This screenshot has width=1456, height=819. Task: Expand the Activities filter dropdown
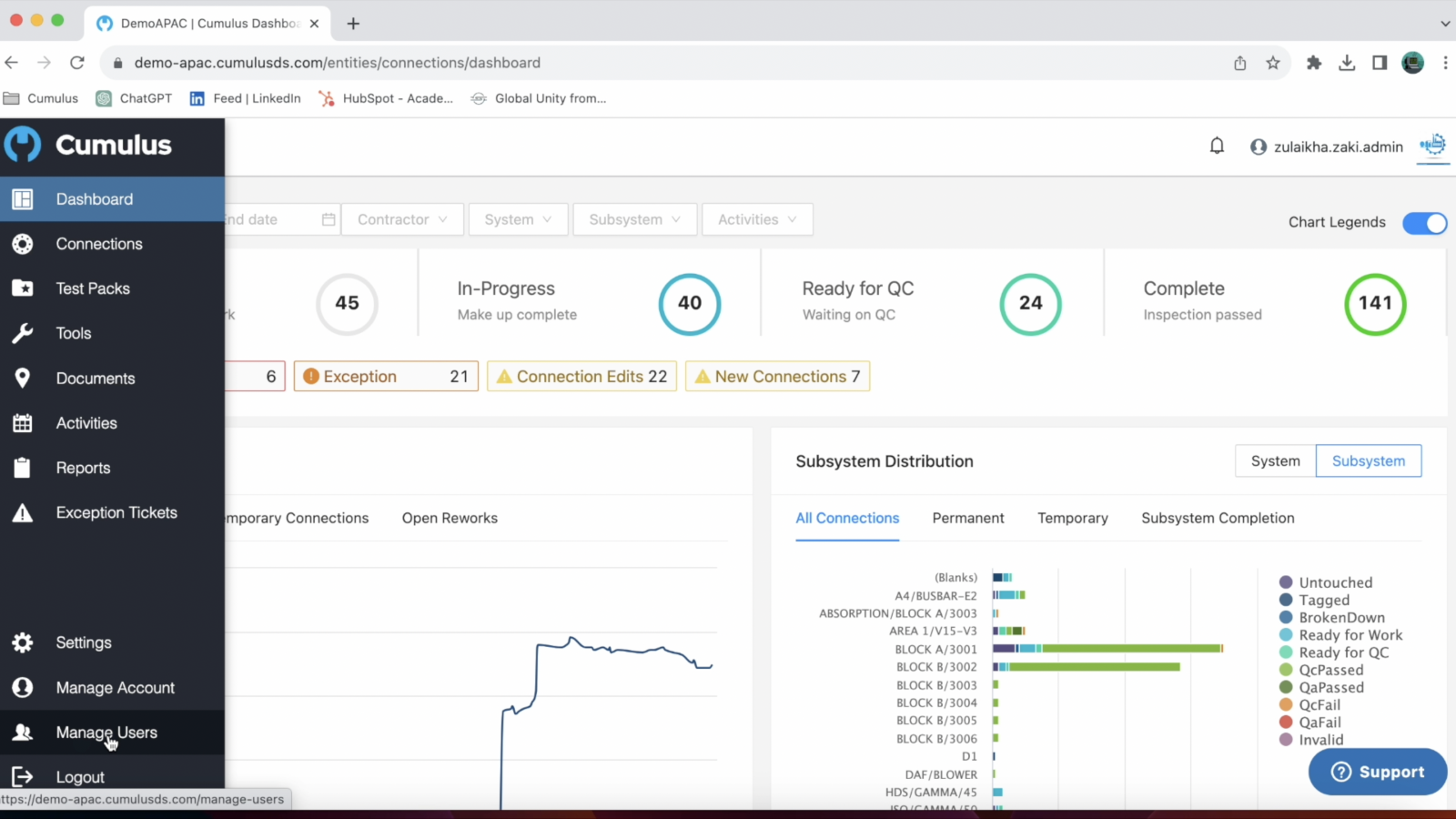[756, 219]
